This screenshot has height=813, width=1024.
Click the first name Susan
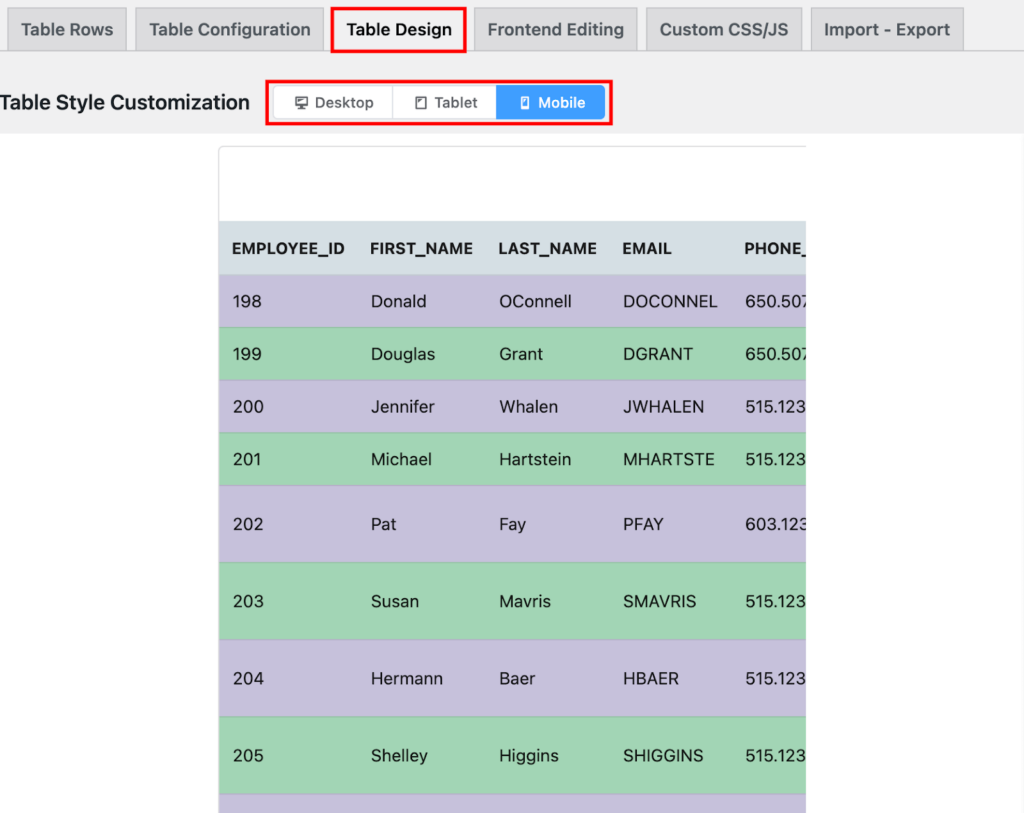[394, 601]
